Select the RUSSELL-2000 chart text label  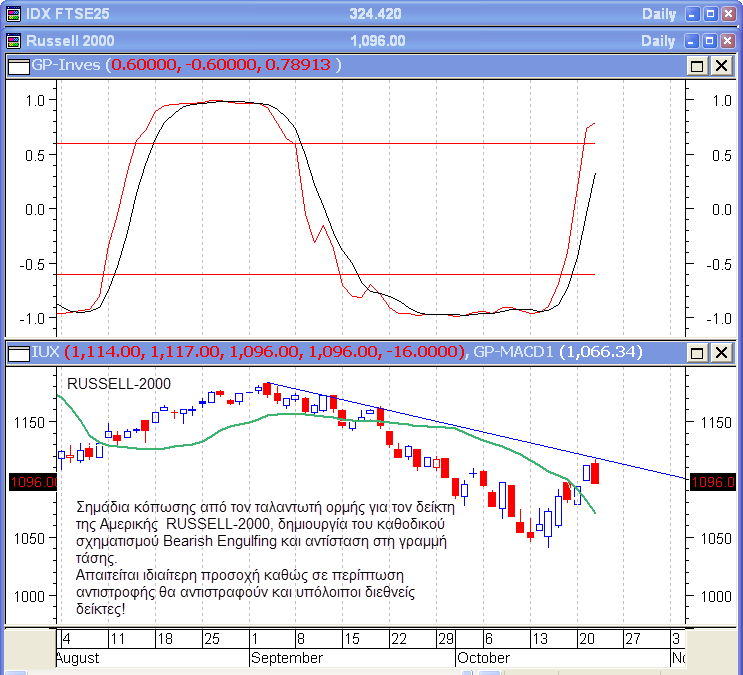[118, 383]
